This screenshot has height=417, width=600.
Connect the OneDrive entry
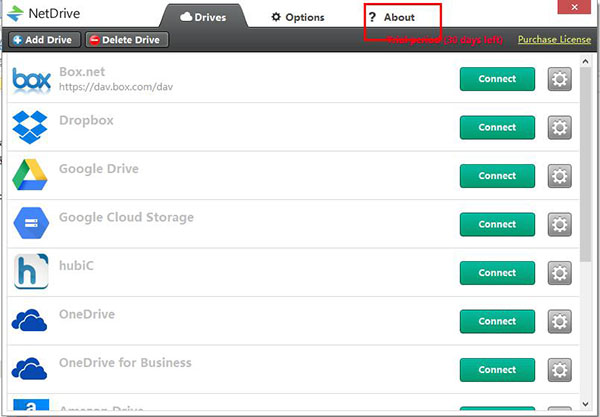click(x=497, y=321)
